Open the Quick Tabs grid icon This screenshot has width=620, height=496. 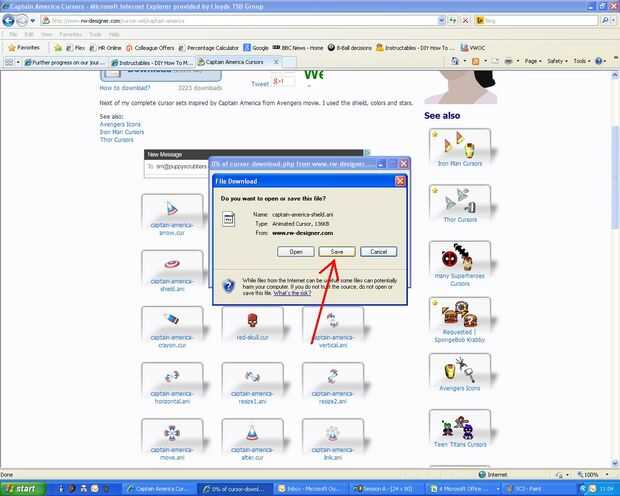point(9,62)
